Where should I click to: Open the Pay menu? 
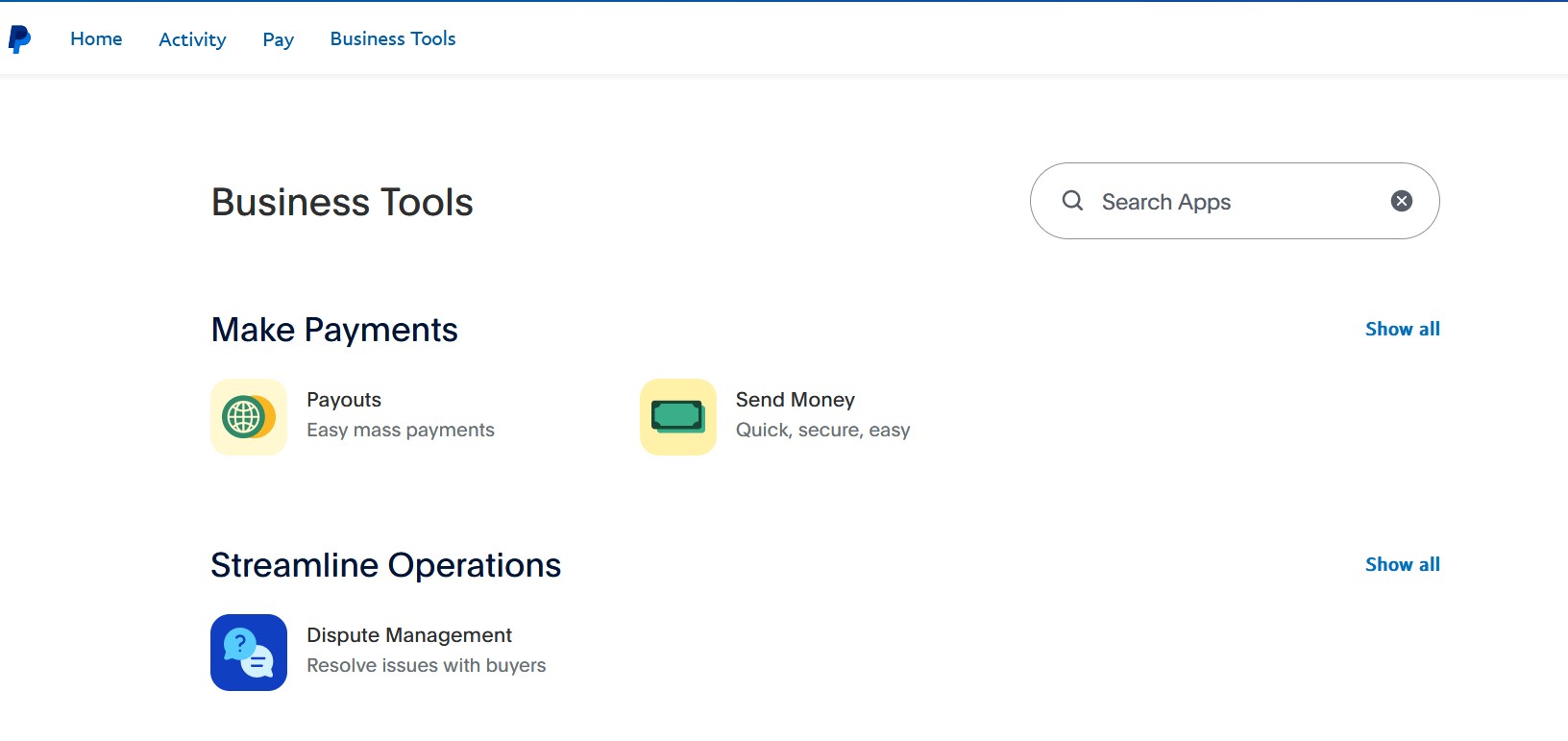(x=278, y=39)
